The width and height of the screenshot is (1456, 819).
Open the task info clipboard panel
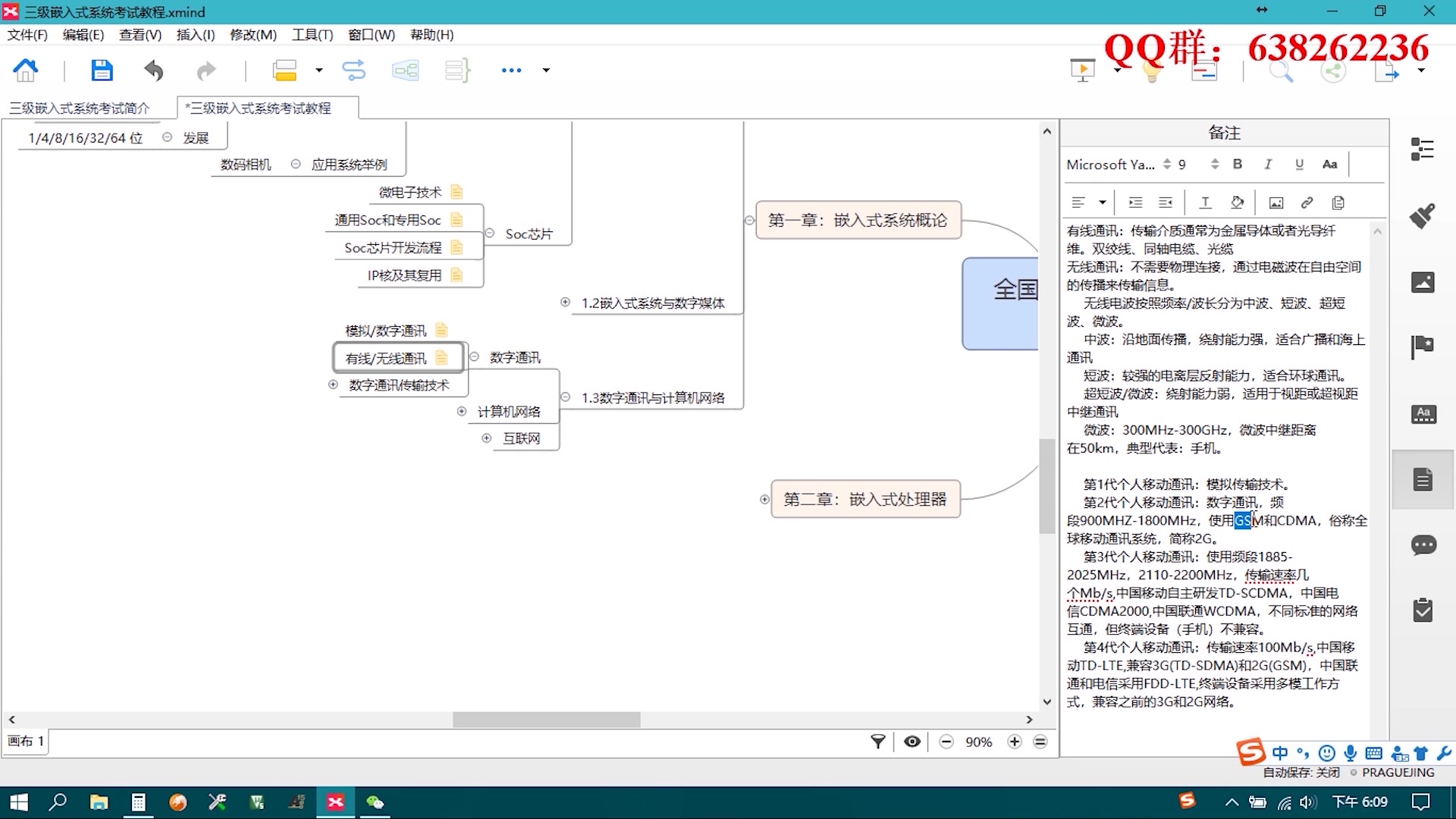[x=1423, y=610]
